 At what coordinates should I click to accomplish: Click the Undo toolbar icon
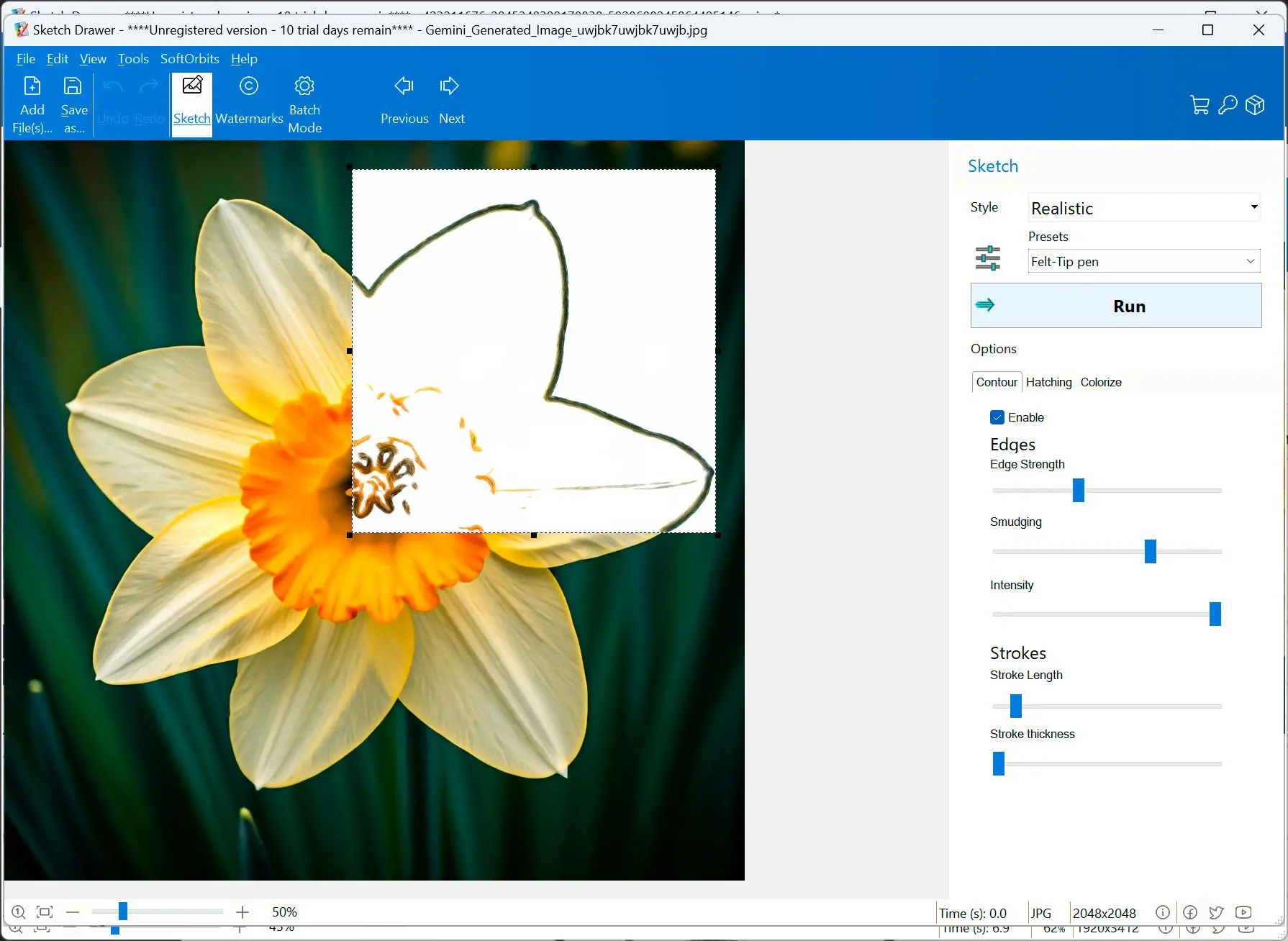[113, 105]
